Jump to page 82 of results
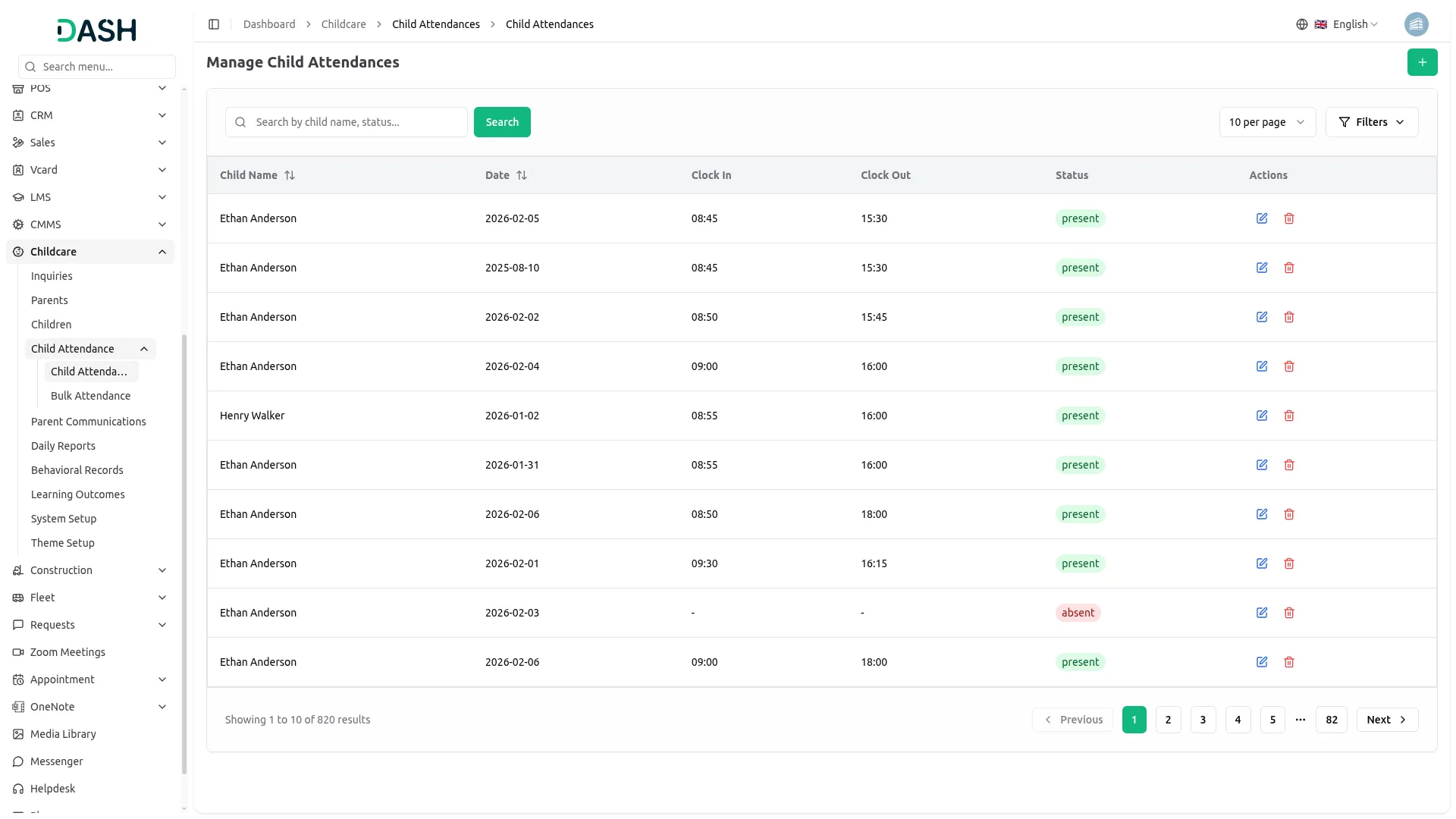The image size is (1456, 819). point(1331,720)
